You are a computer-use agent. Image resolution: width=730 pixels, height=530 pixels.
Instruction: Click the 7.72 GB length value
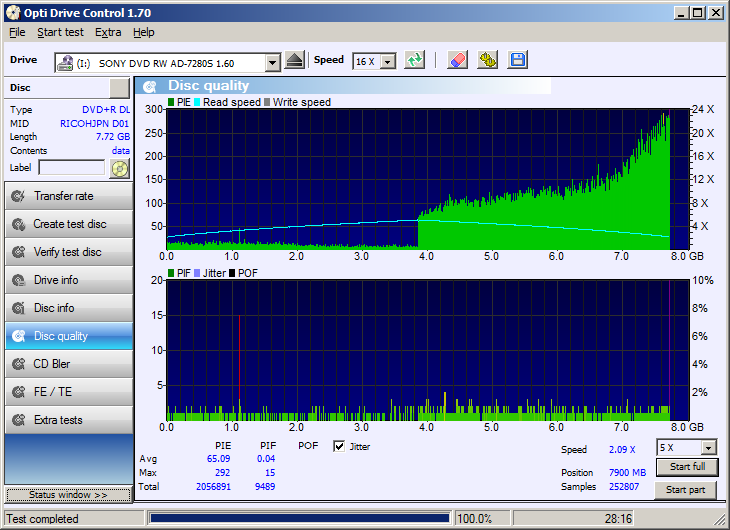(113, 136)
